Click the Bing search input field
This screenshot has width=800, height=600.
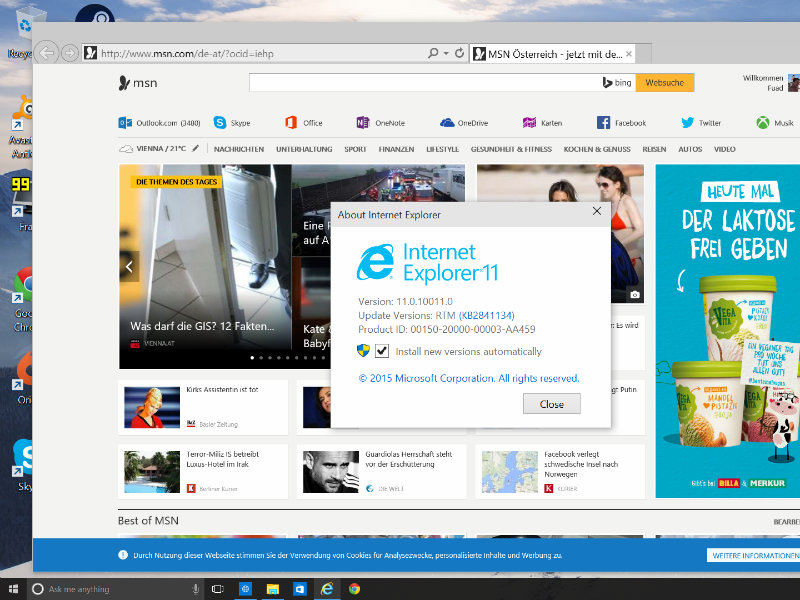pos(420,83)
